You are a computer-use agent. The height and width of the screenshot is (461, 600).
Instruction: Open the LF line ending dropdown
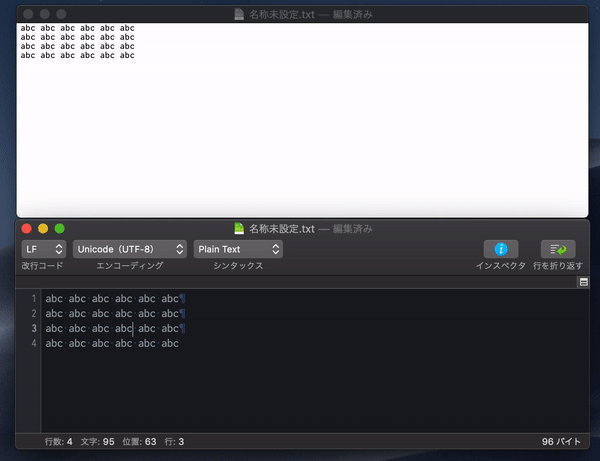point(44,249)
